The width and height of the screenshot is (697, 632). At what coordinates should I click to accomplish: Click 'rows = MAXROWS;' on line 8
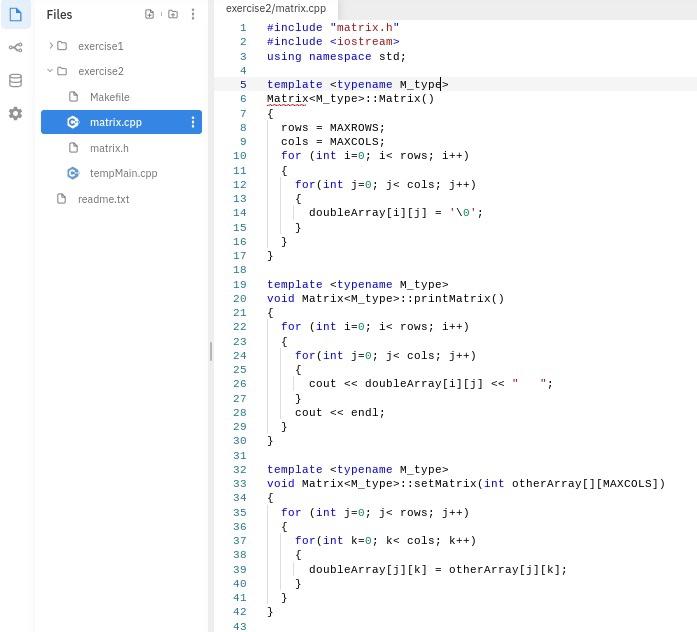[332, 128]
